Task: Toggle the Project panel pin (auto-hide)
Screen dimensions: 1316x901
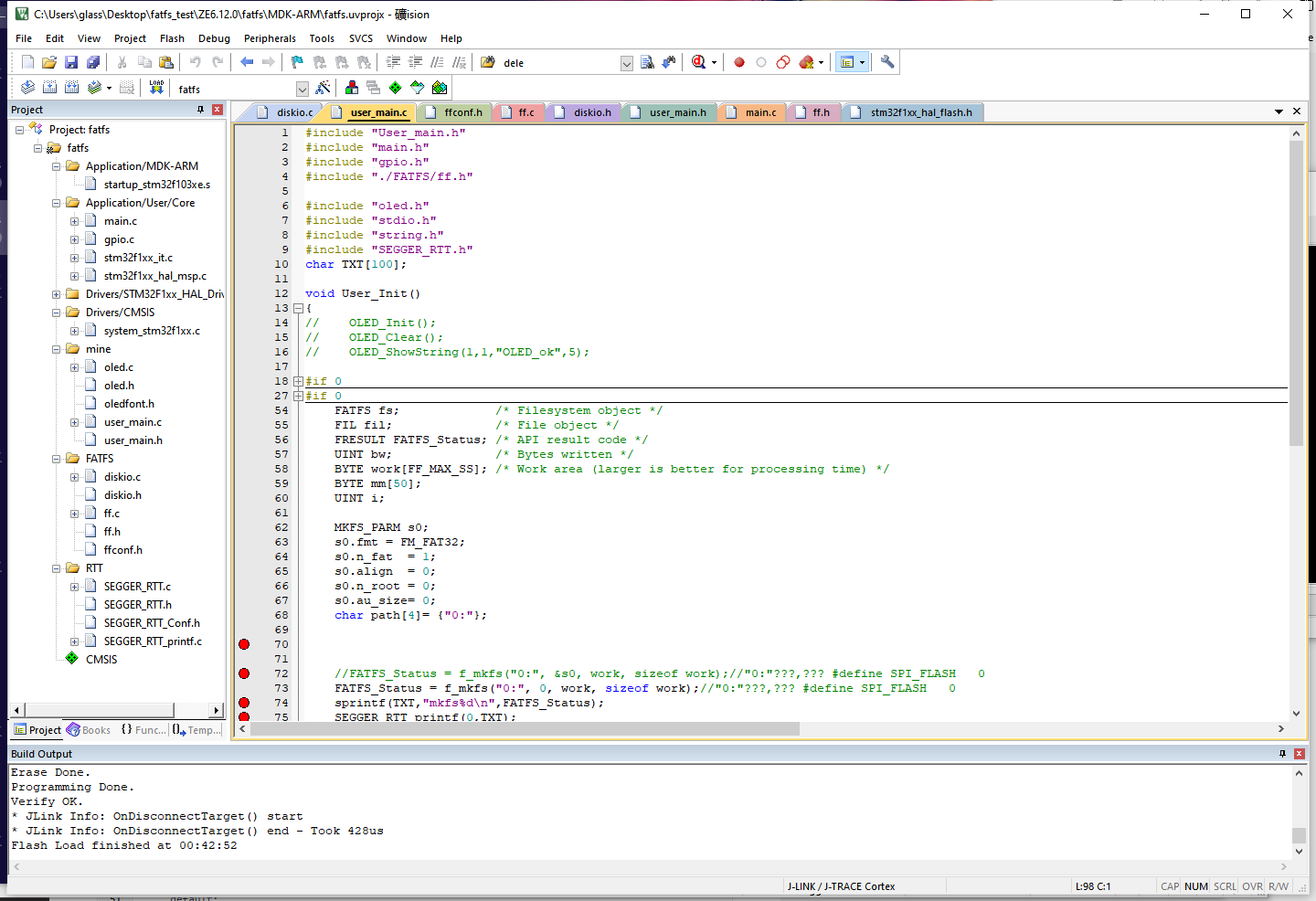Action: click(x=201, y=110)
